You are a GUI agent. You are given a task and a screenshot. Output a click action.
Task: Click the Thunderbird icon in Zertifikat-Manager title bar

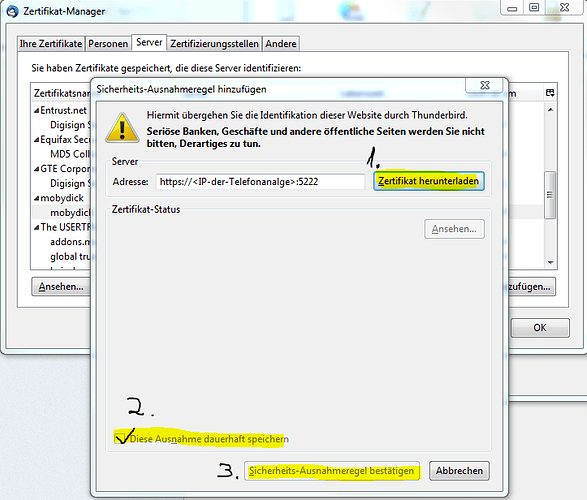tap(12, 12)
